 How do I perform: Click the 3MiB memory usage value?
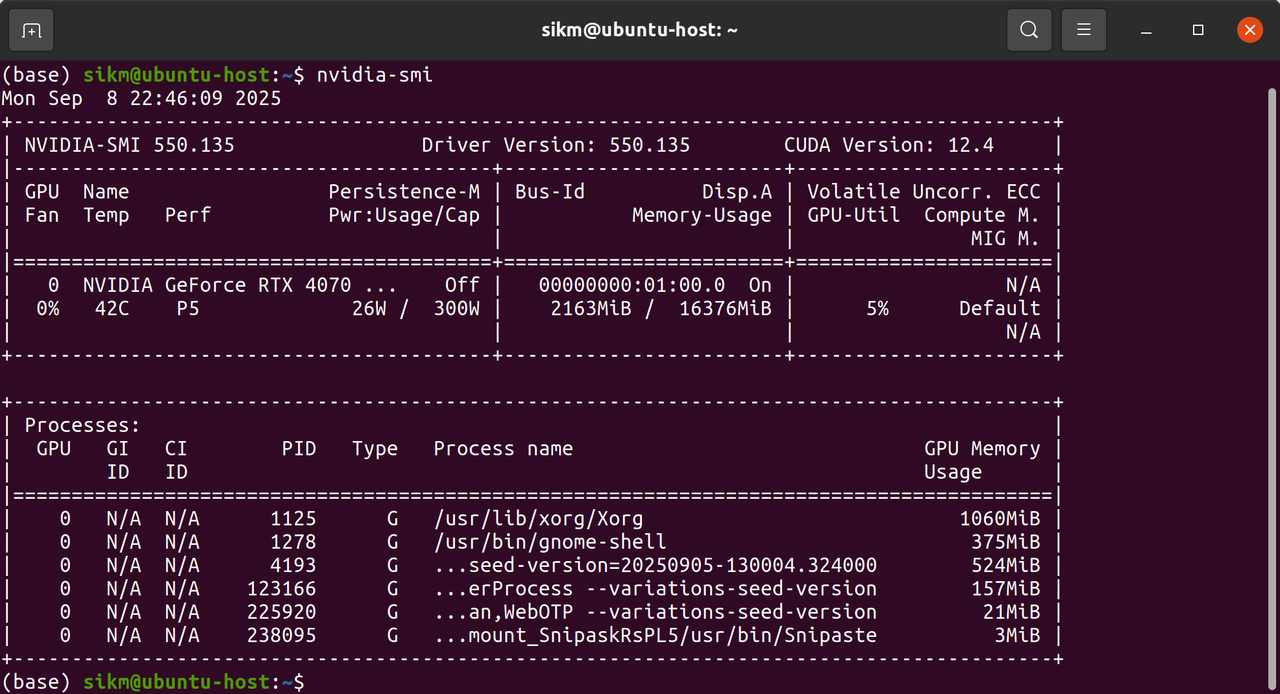(x=1018, y=635)
